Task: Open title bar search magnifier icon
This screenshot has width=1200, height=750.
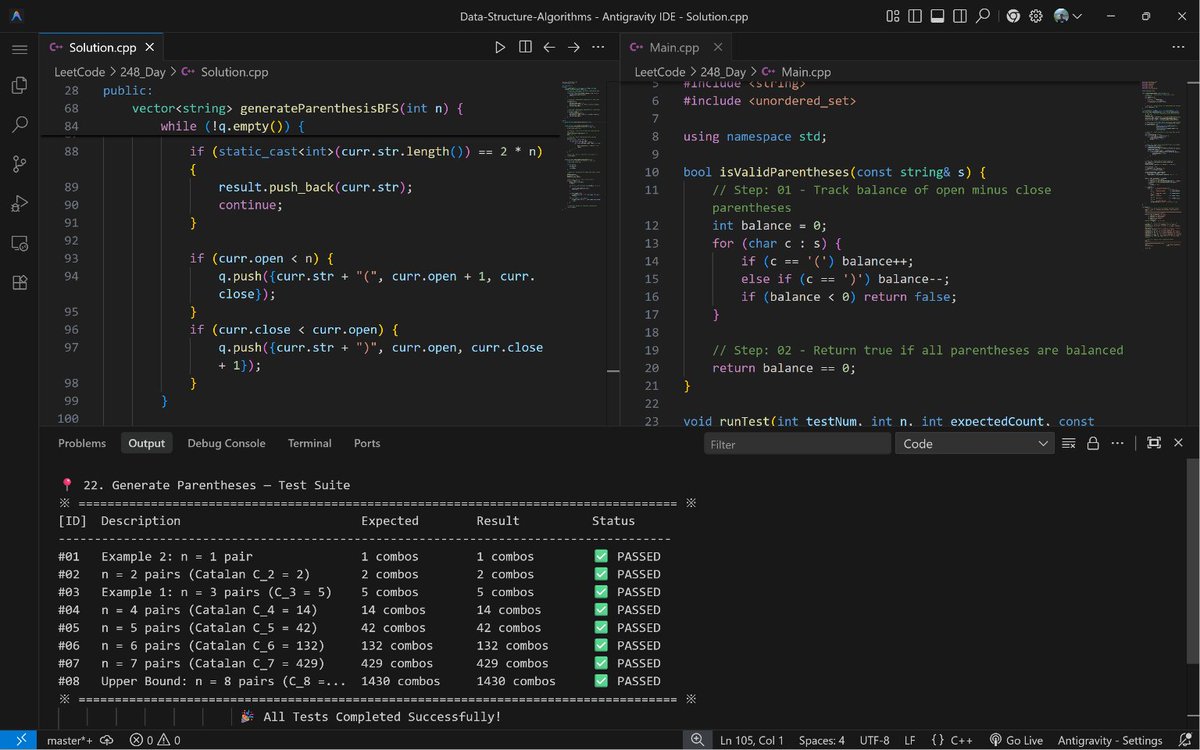Action: point(983,16)
